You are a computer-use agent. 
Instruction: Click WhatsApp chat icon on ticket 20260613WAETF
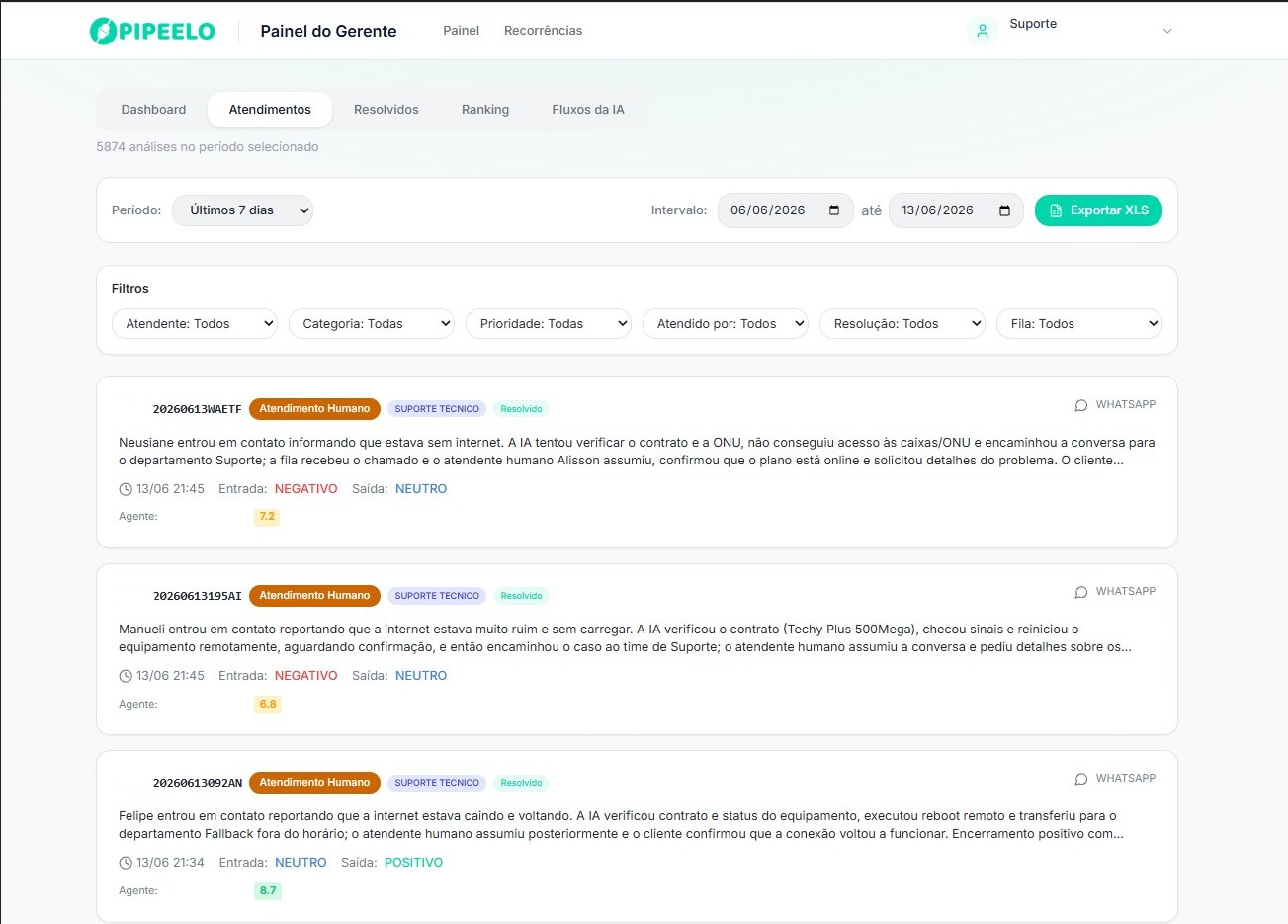pos(1081,405)
